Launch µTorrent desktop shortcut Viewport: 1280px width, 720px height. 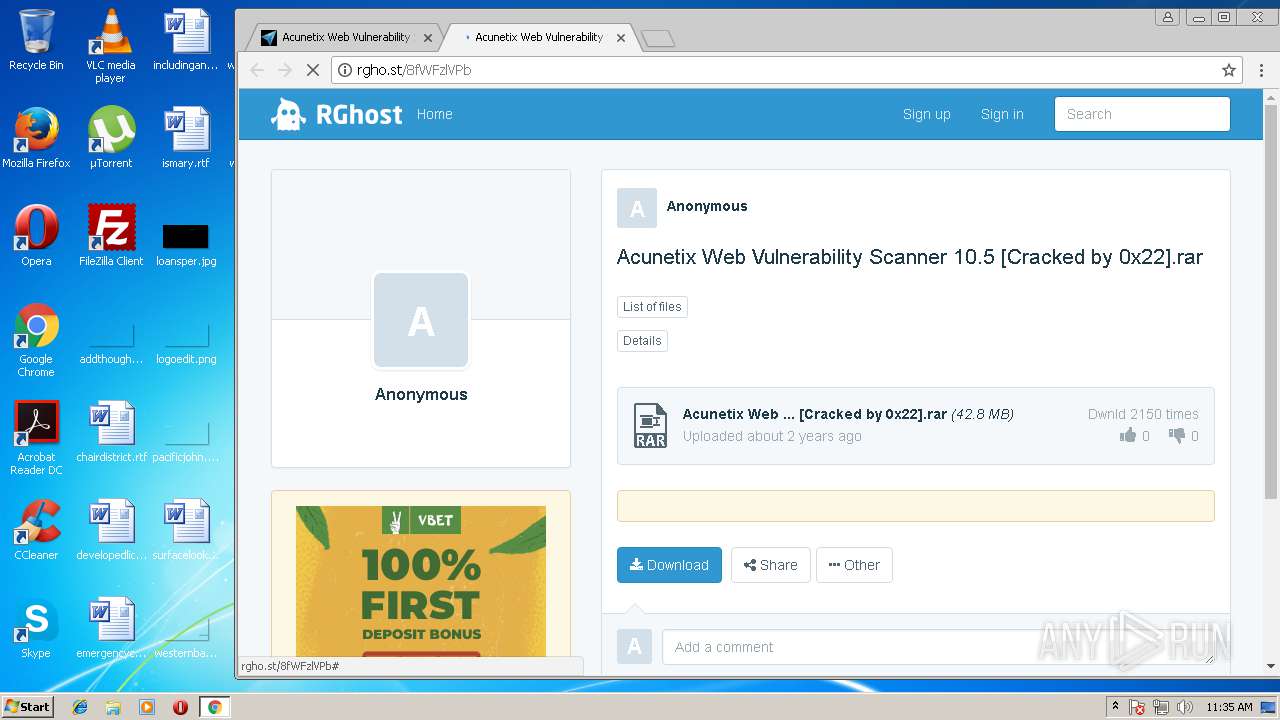coord(110,138)
